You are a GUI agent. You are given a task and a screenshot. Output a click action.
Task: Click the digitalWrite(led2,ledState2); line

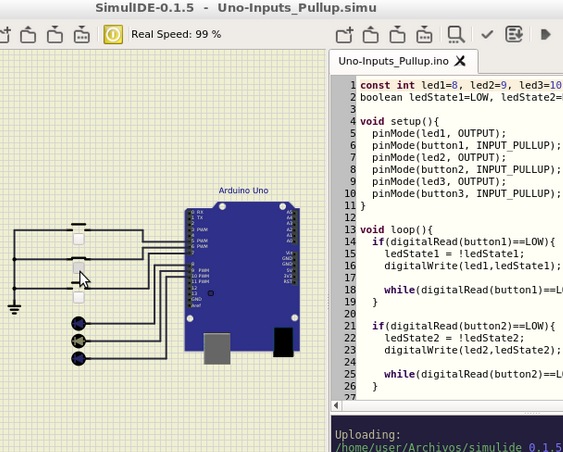(473, 350)
